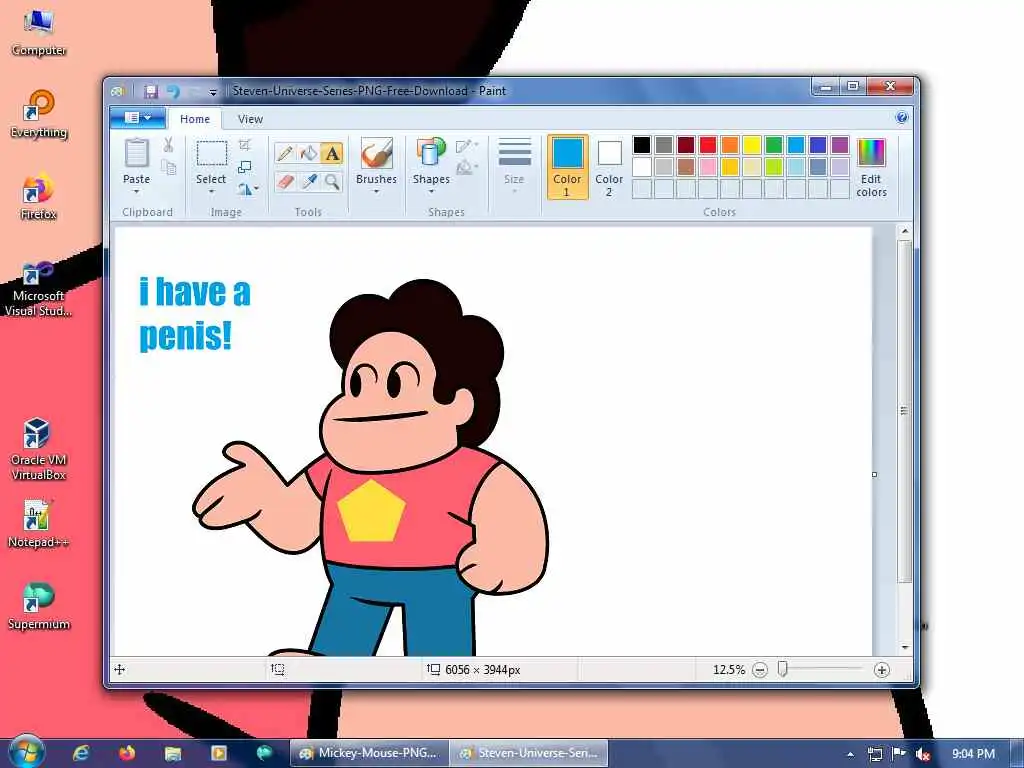Click the 9:04 PM clock
Image resolution: width=1024 pixels, height=768 pixels.
(973, 754)
